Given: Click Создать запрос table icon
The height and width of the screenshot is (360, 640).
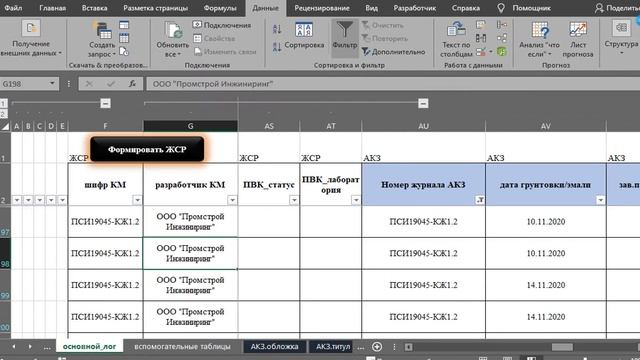Looking at the screenshot, I should [102, 30].
